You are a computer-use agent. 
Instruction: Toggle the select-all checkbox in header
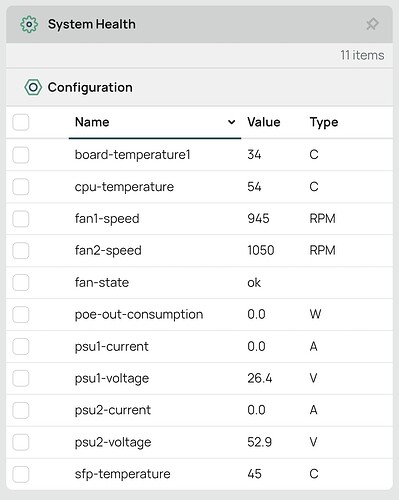[x=21, y=122]
